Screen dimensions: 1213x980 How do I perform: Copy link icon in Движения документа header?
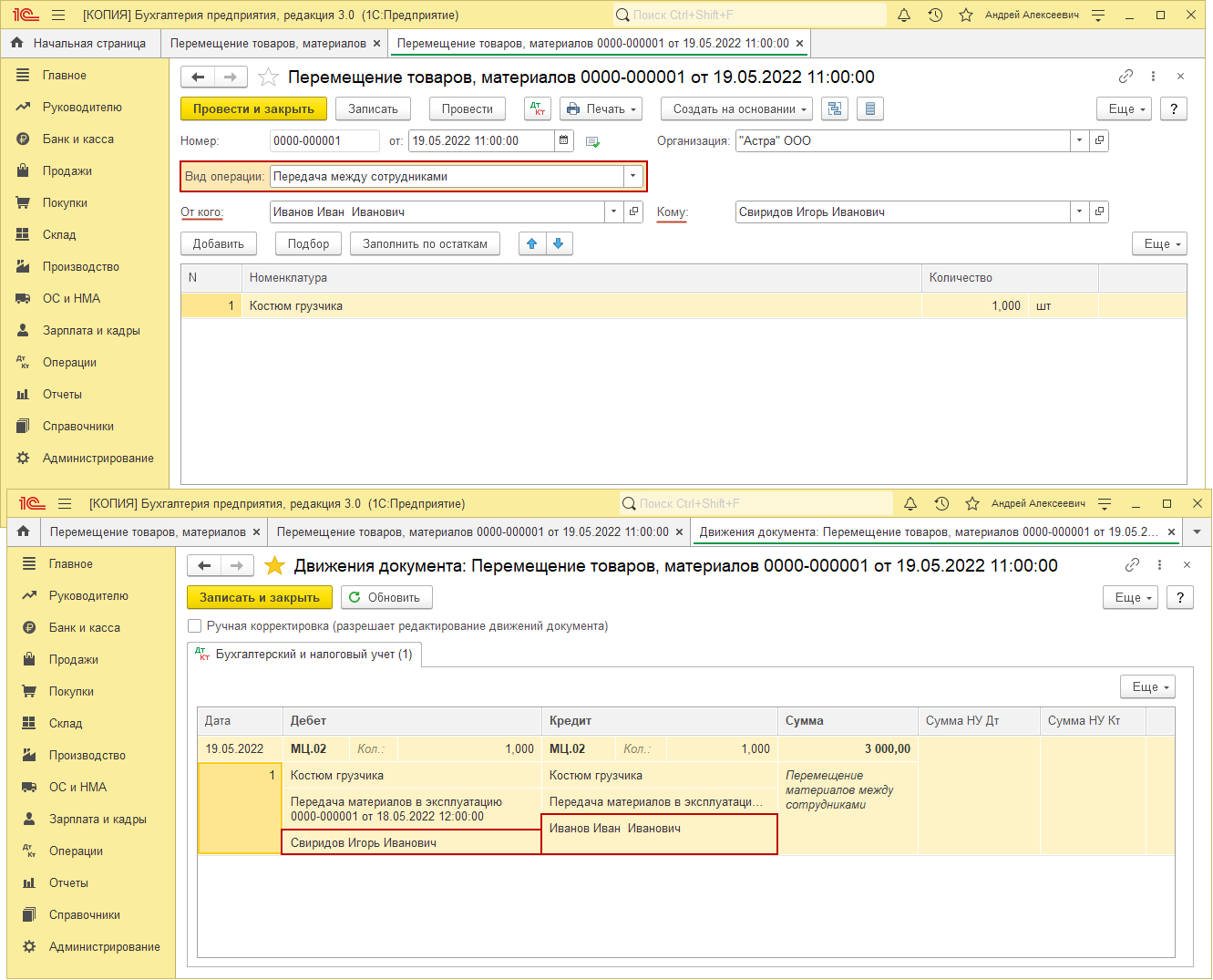pyautogui.click(x=1133, y=565)
